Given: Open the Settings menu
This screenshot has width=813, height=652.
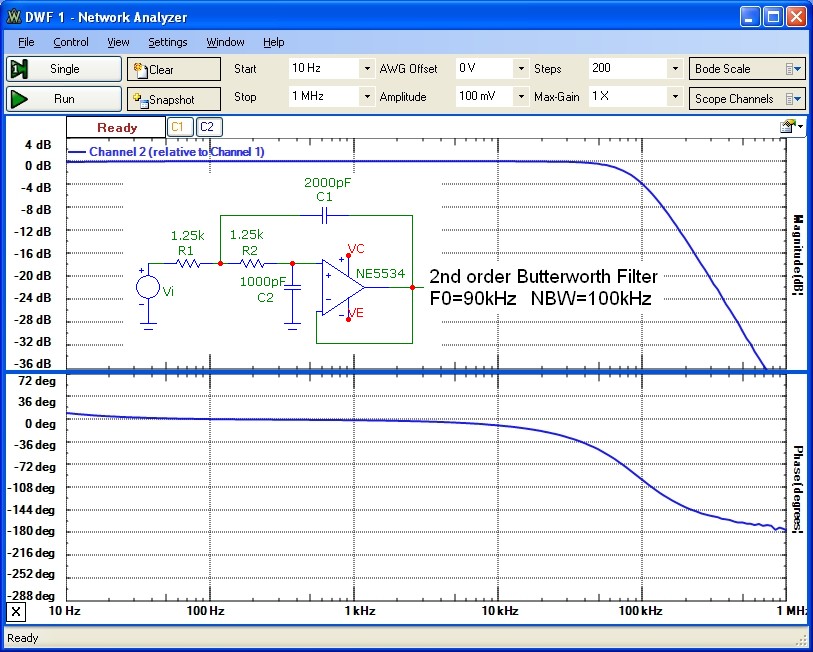Looking at the screenshot, I should tap(167, 42).
